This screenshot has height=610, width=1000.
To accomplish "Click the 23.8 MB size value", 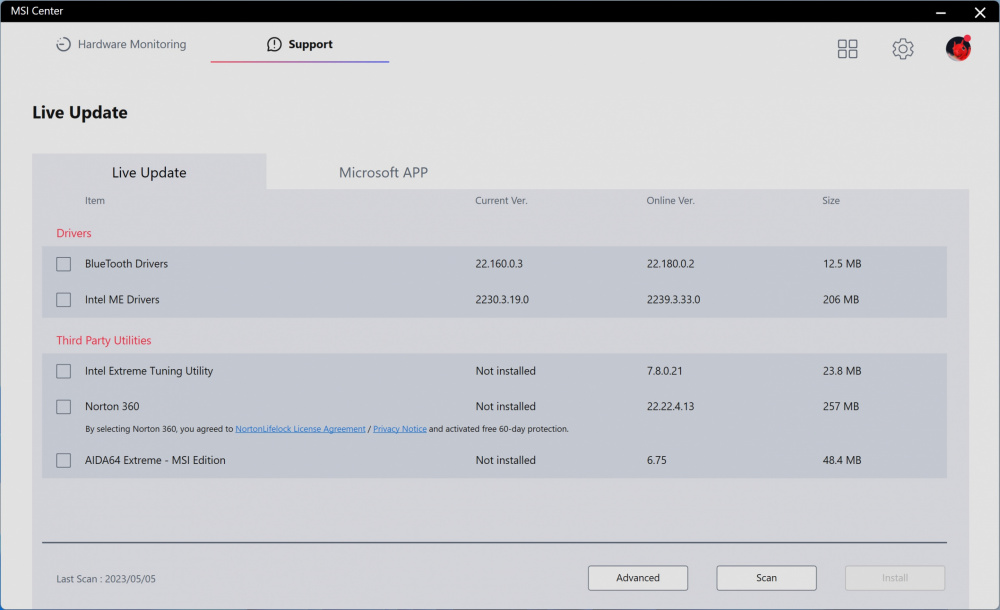I will click(x=842, y=371).
